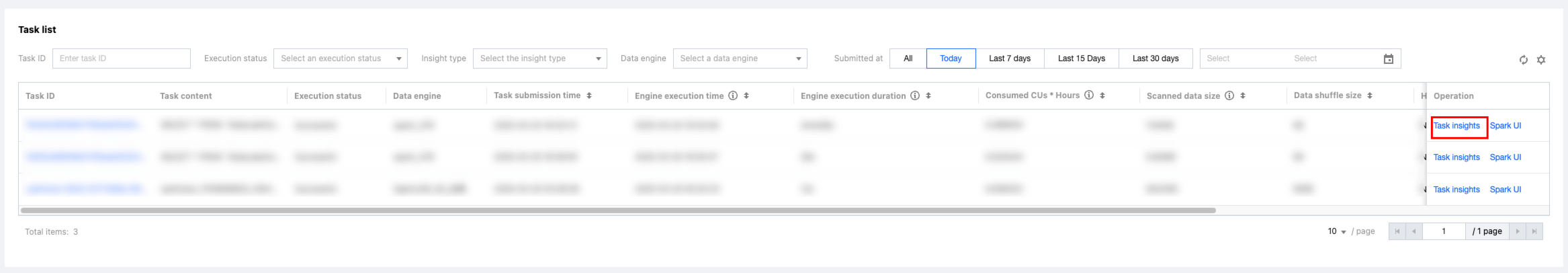The image size is (1568, 273).
Task: Click info icon beside Engine execution time
Action: (733, 96)
